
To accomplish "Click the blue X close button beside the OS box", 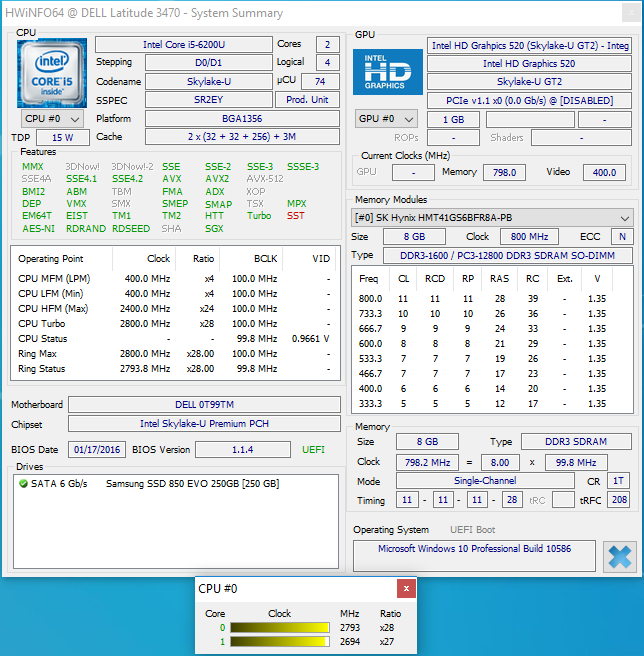I will [x=619, y=557].
